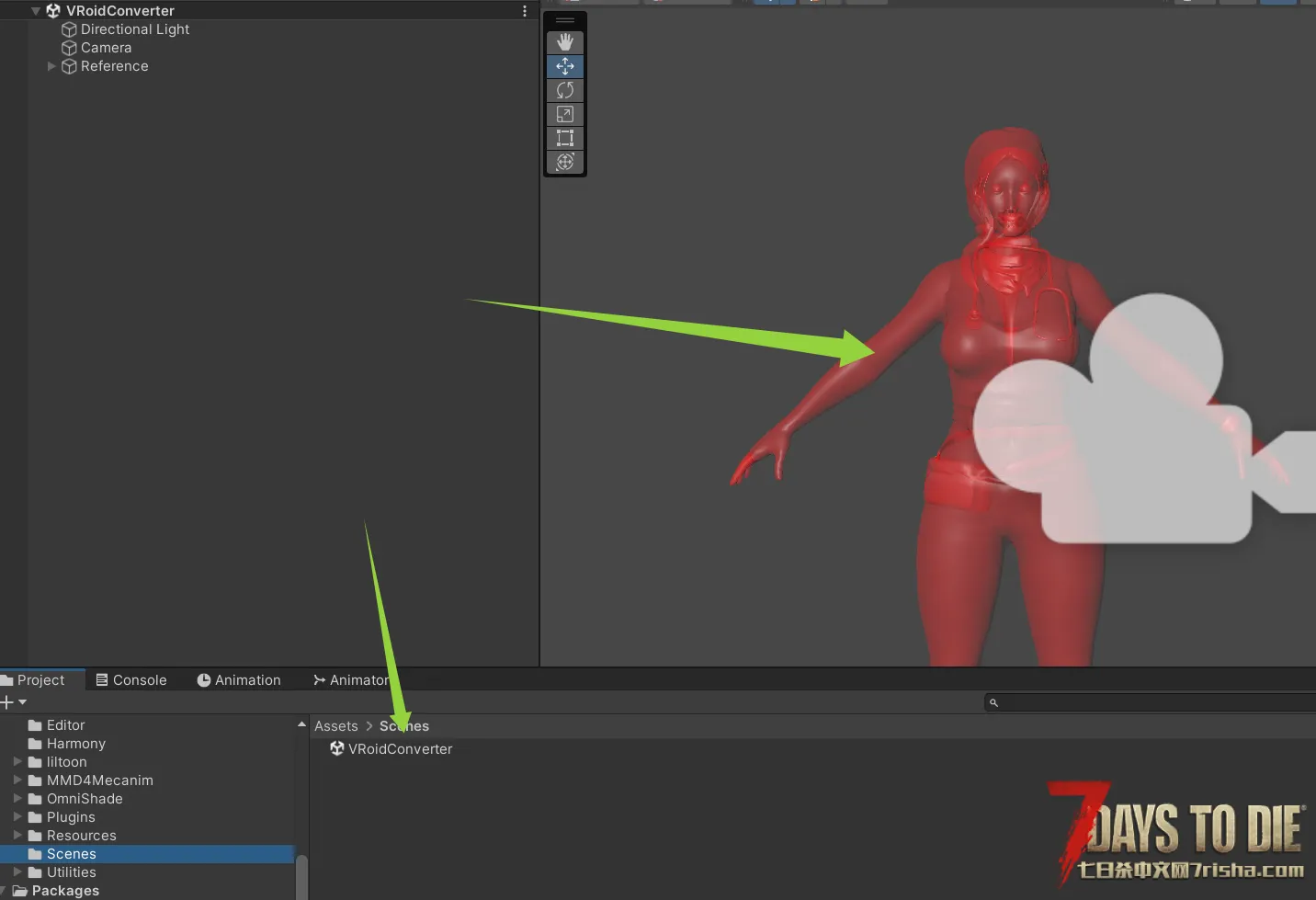Select Directional Light in Hierarchy
Viewport: 1316px width, 900px height.
pos(134,29)
